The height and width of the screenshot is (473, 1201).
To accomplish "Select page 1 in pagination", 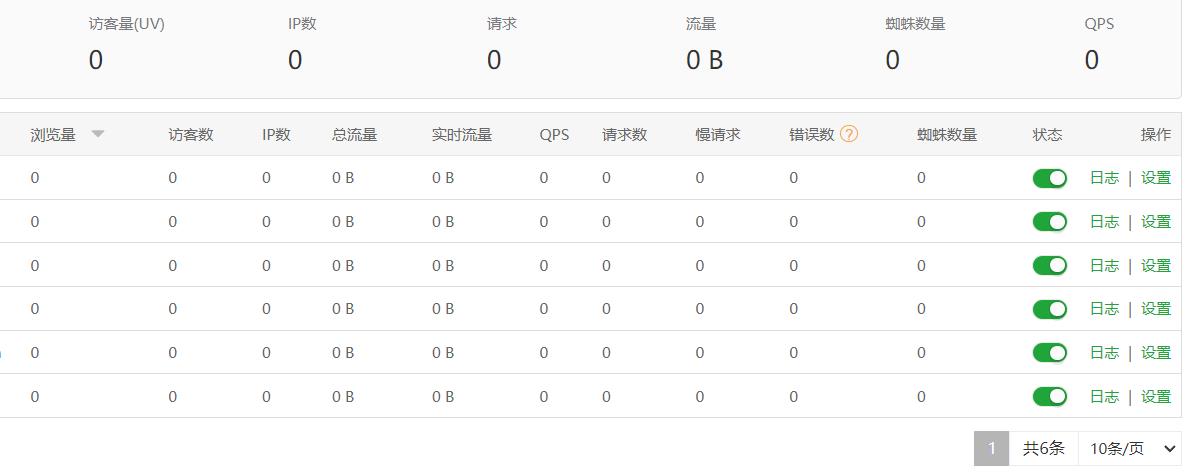I will [x=992, y=449].
